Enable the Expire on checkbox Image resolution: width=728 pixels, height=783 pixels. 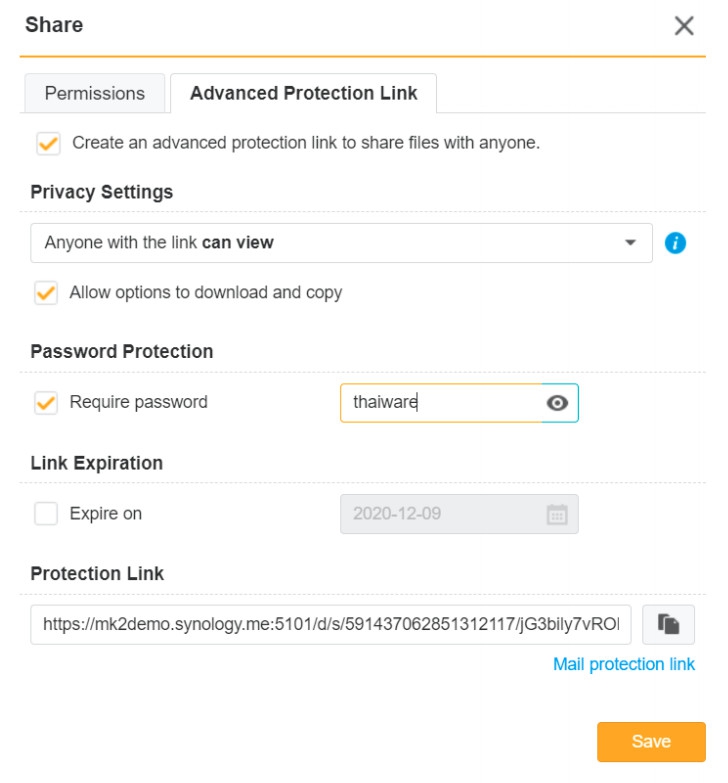click(x=46, y=514)
